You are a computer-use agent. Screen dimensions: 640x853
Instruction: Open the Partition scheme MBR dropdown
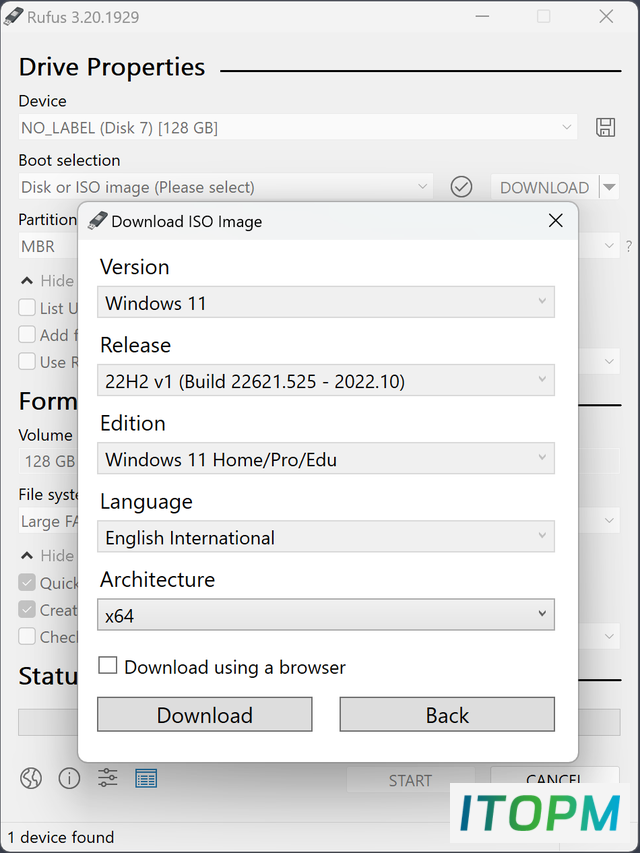48,246
